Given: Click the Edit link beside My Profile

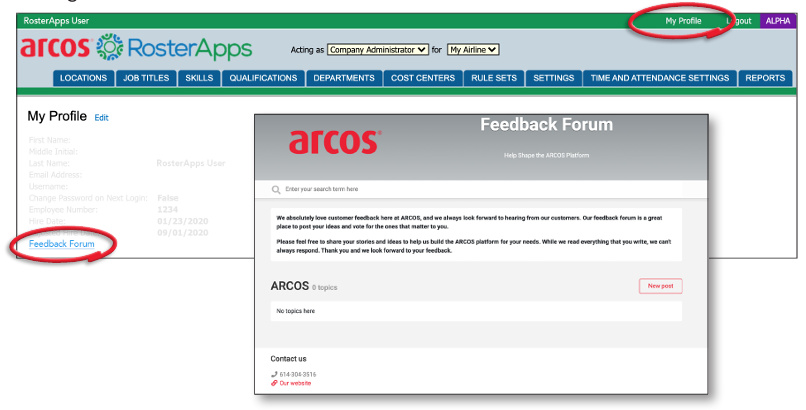Looking at the screenshot, I should click(101, 118).
